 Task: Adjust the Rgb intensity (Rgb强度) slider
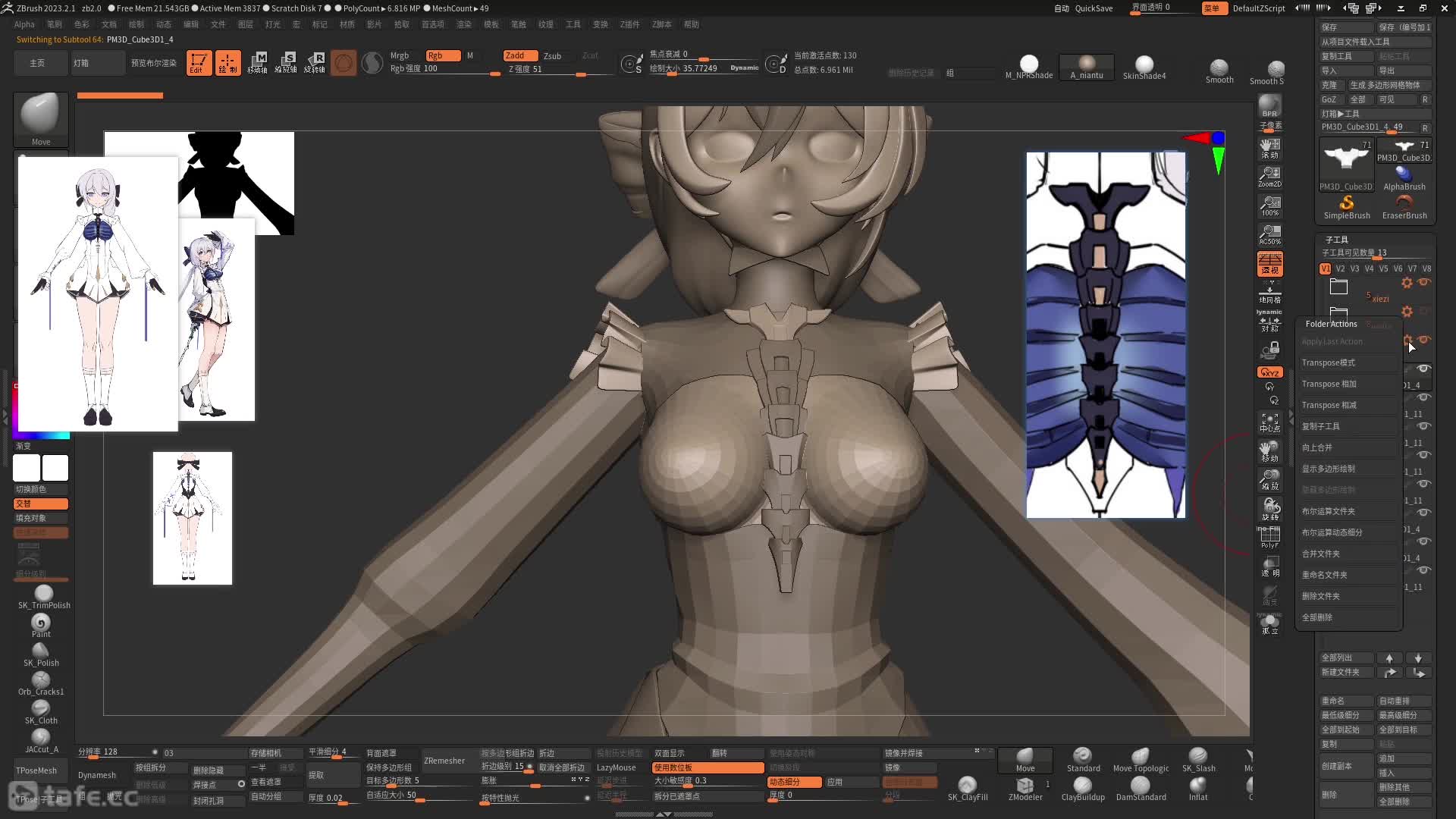(444, 70)
